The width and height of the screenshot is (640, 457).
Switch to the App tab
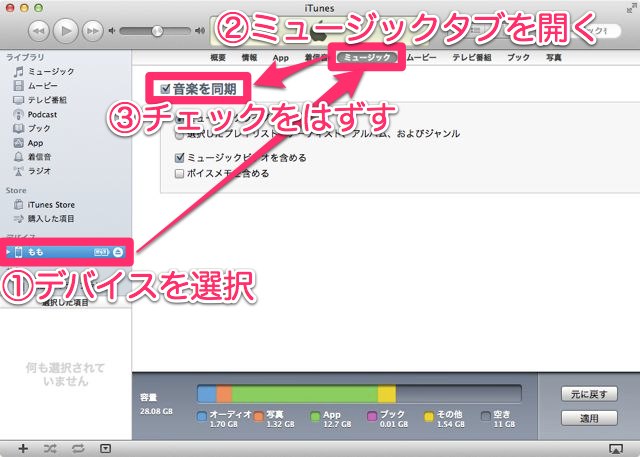click(x=281, y=58)
